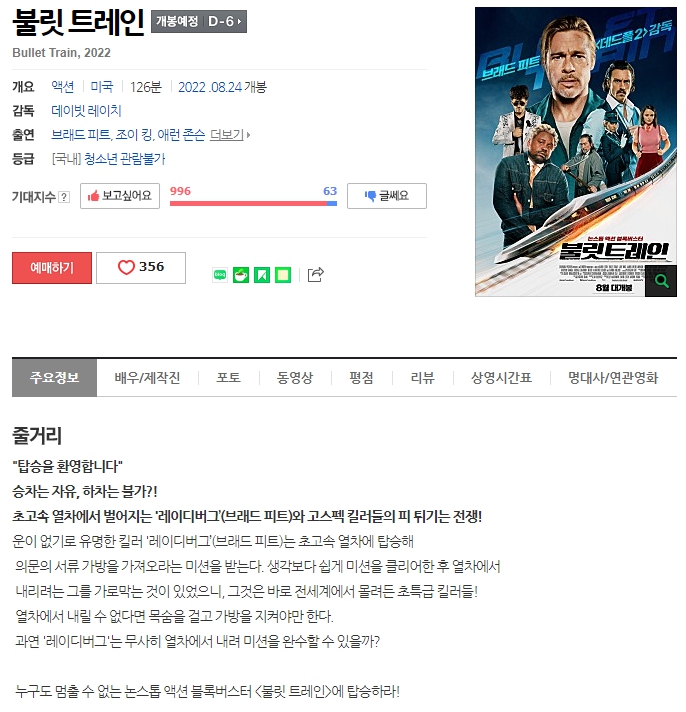This screenshot has height=712, width=686.
Task: Expand the cast list with 더보기
Action: tap(230, 135)
